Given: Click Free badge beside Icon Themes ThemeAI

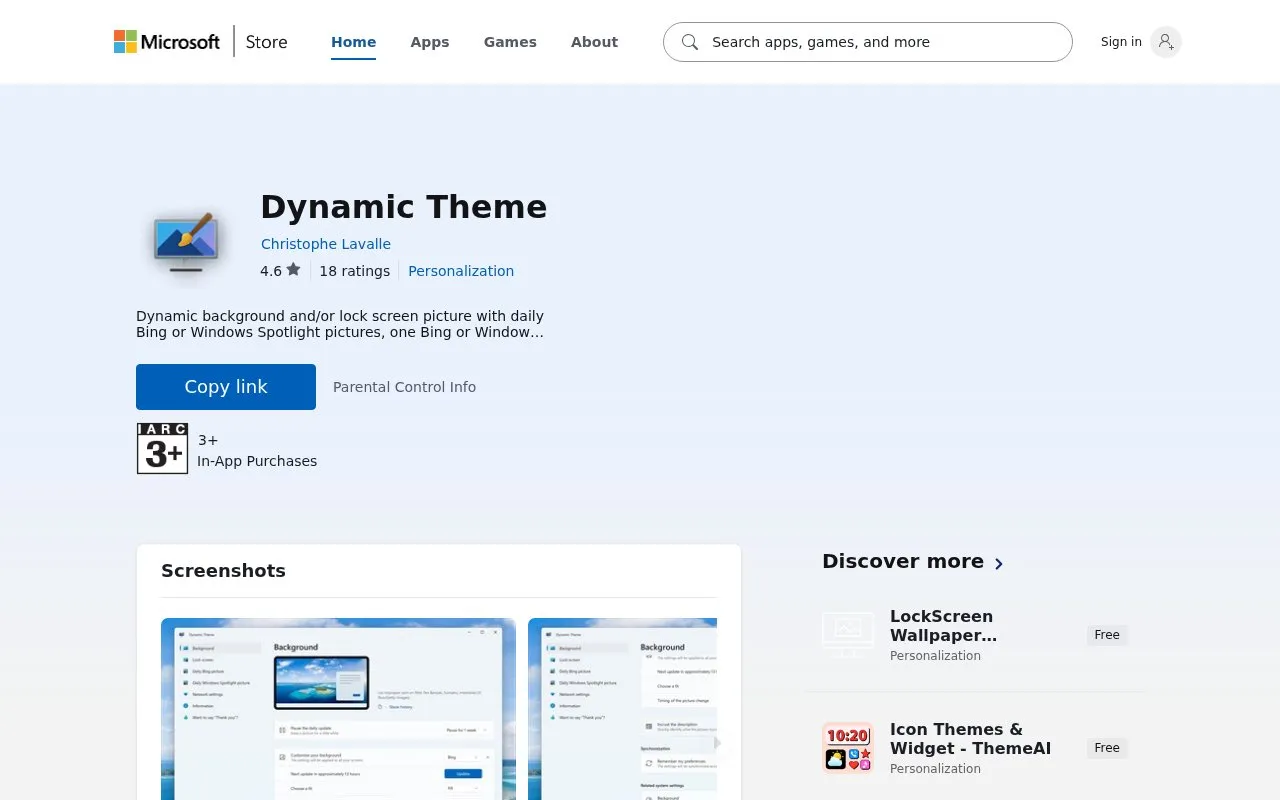Looking at the screenshot, I should tap(1107, 748).
